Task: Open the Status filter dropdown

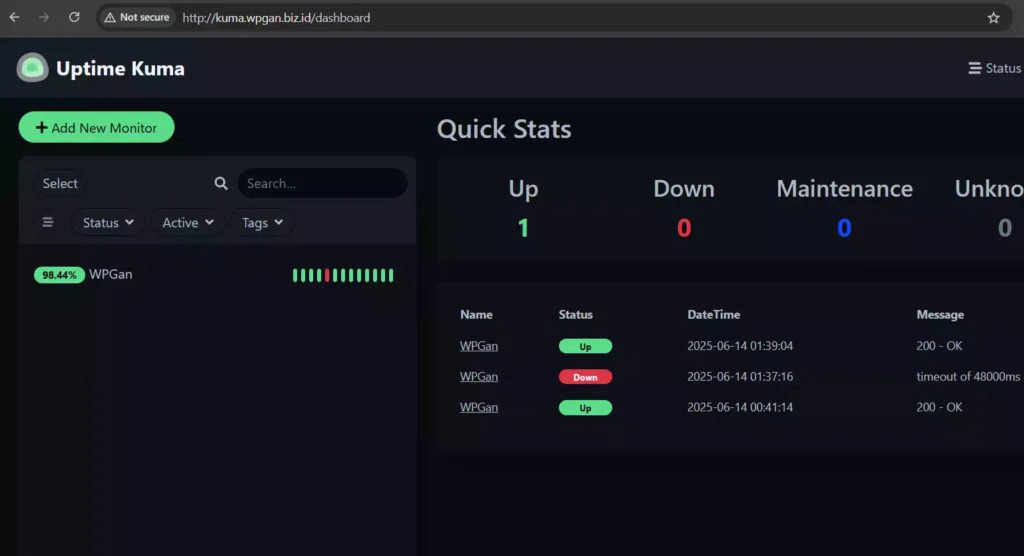Action: 108,223
